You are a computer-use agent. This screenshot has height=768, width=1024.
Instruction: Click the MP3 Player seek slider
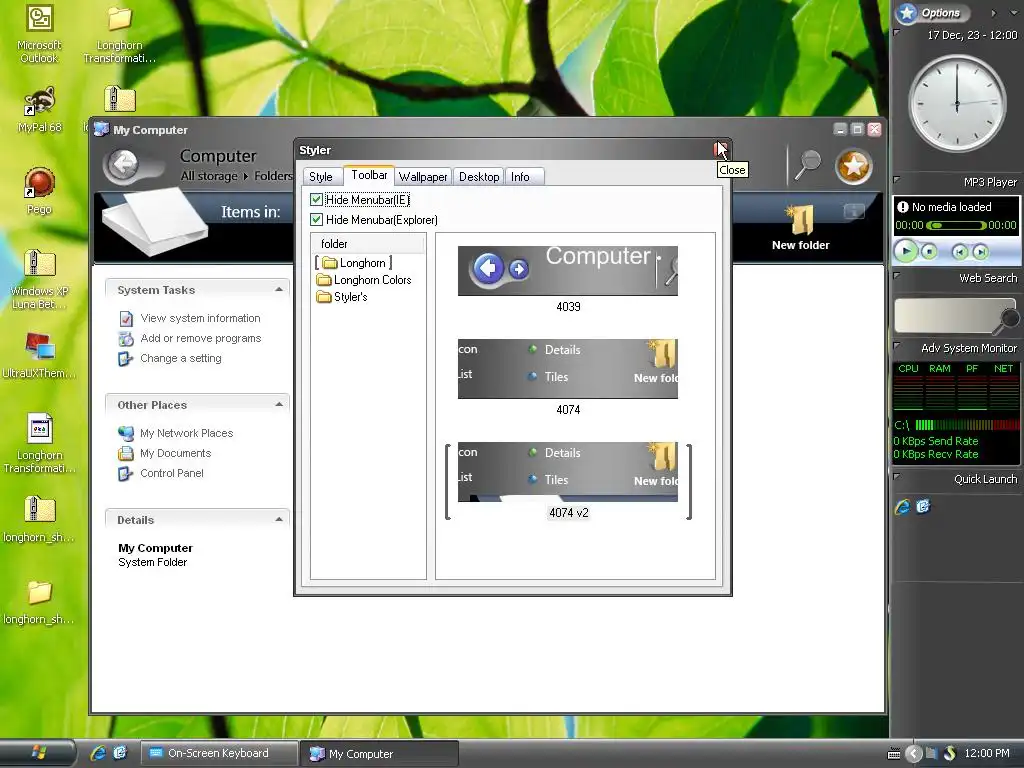[x=956, y=225]
